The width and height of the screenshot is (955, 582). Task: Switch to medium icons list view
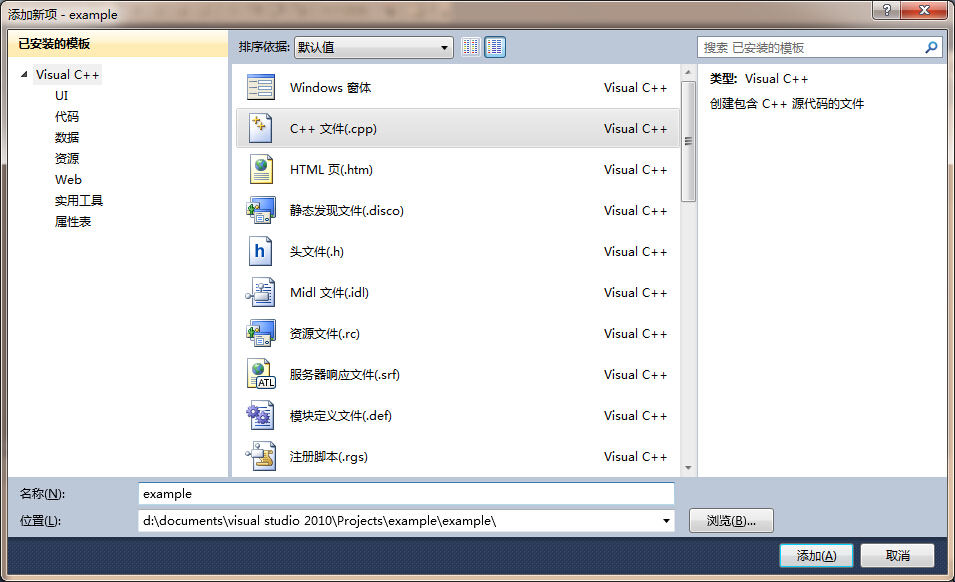tap(495, 47)
